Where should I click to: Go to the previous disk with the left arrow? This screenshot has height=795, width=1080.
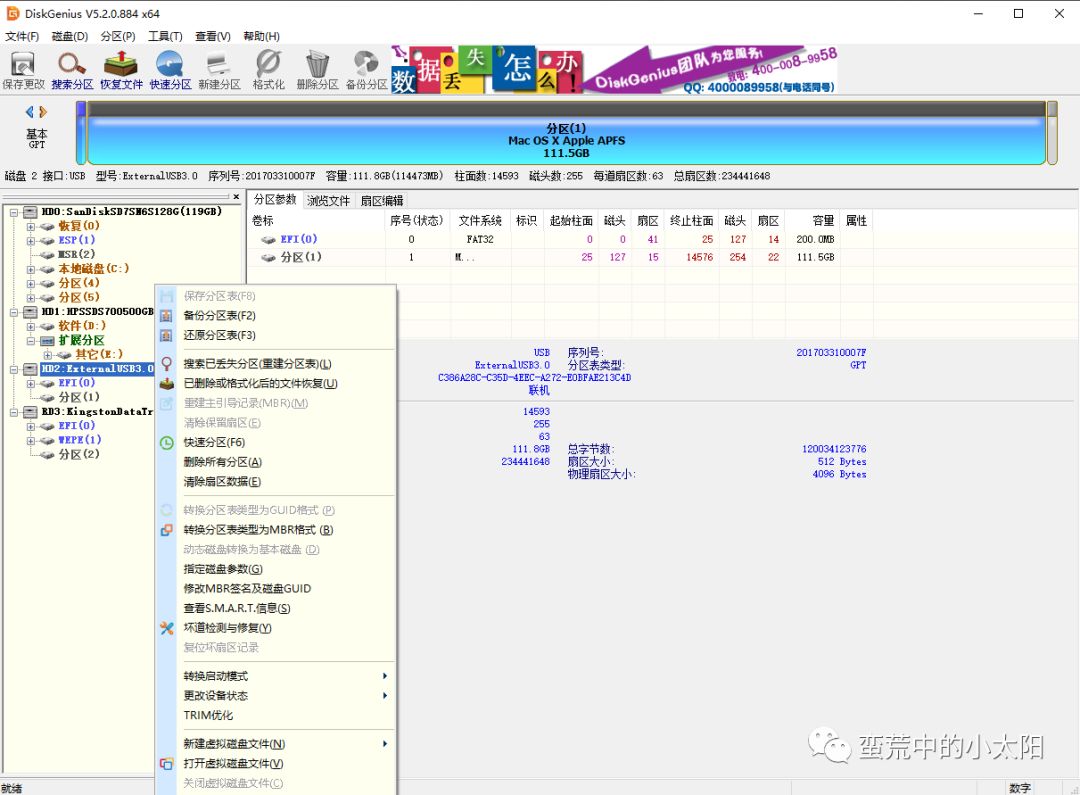click(30, 112)
